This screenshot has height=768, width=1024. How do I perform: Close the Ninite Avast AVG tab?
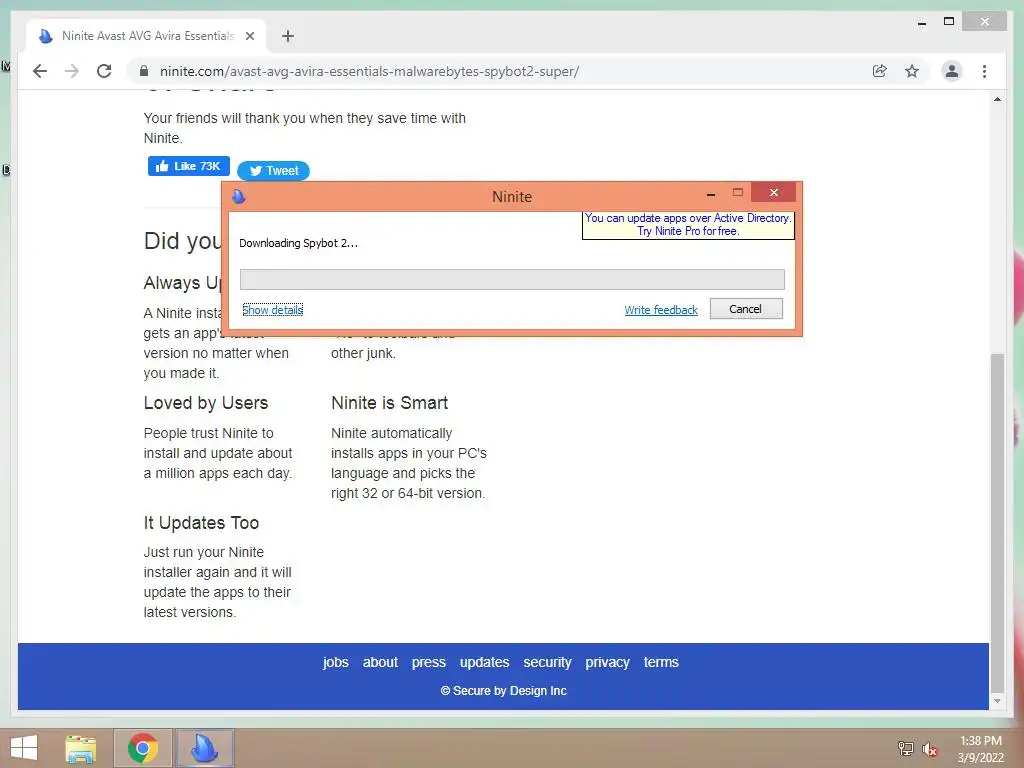click(x=249, y=36)
